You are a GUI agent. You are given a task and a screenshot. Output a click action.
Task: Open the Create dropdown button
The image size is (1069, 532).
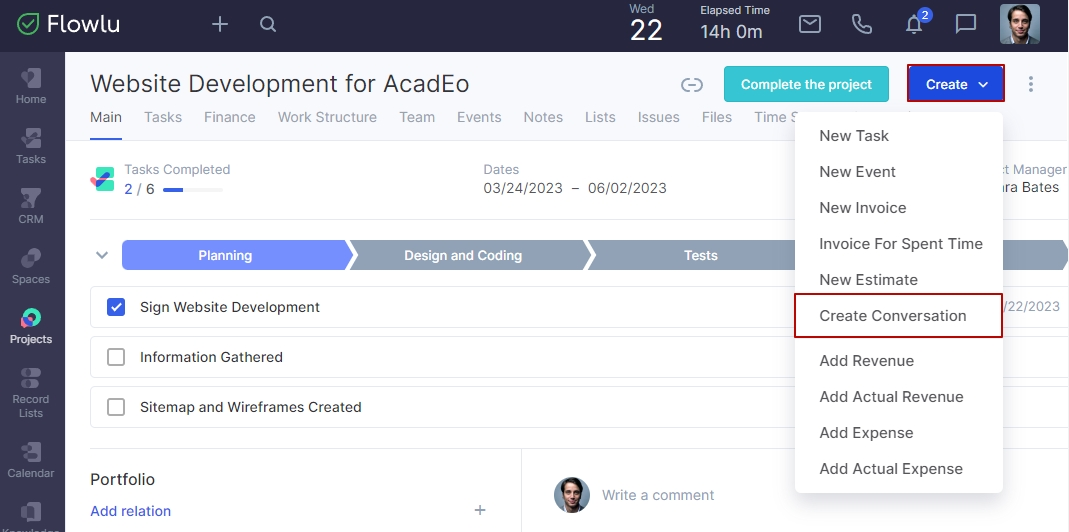[x=956, y=84]
